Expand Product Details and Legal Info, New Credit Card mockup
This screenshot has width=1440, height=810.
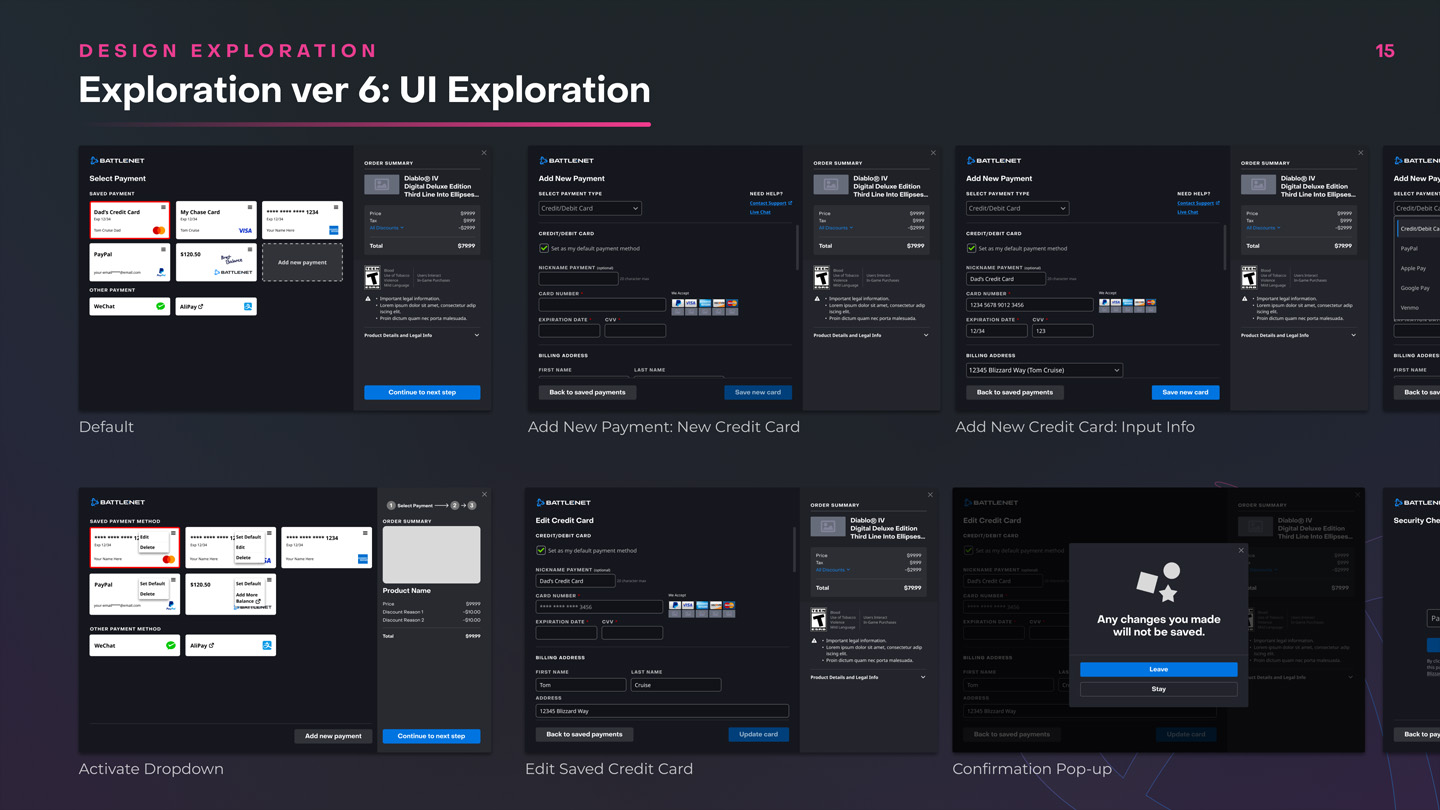tap(870, 335)
